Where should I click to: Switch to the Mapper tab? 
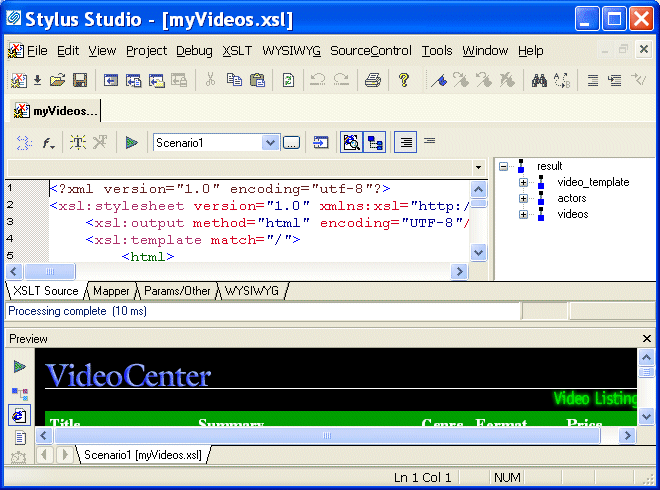coord(111,291)
